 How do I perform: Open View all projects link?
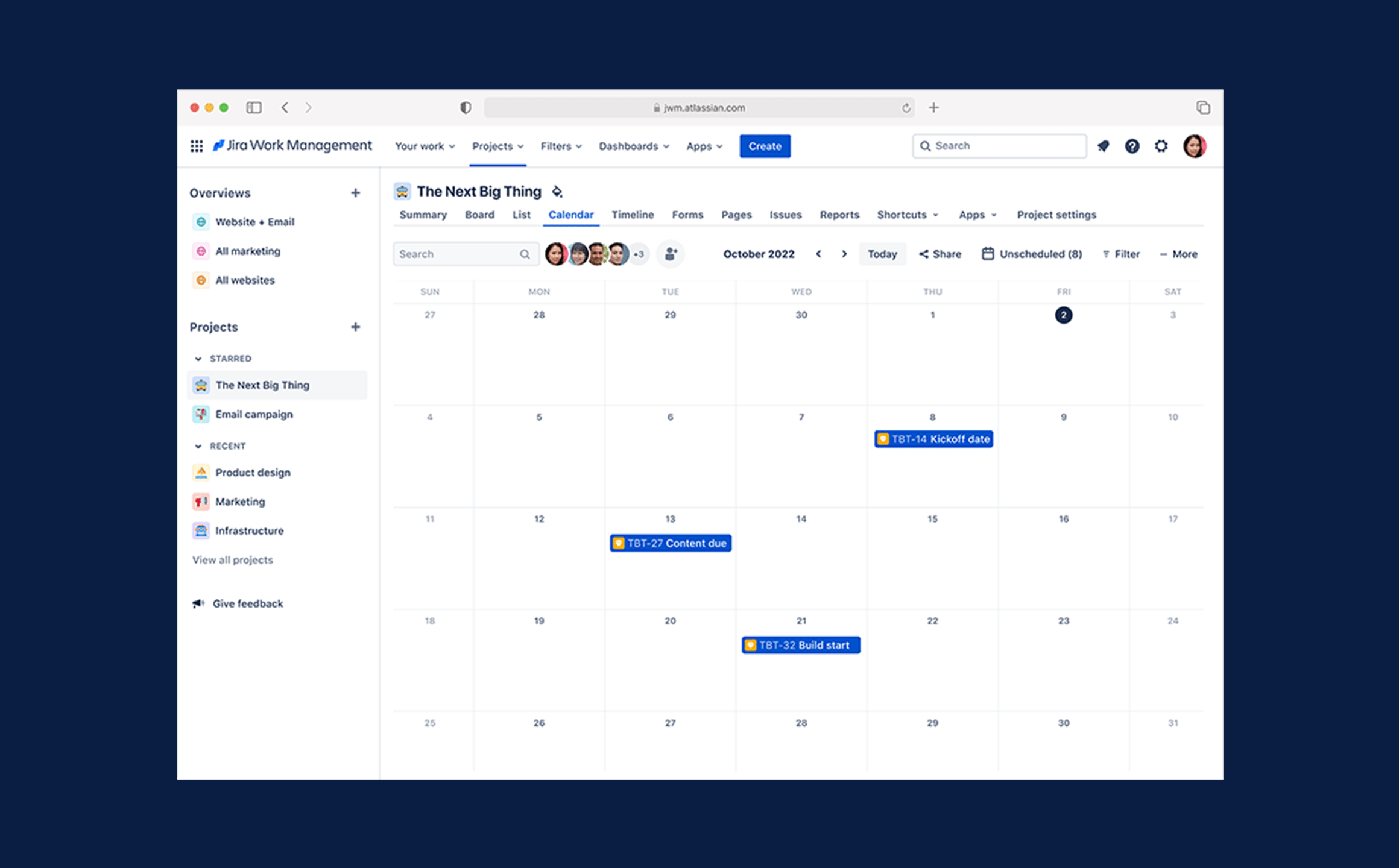(x=233, y=560)
